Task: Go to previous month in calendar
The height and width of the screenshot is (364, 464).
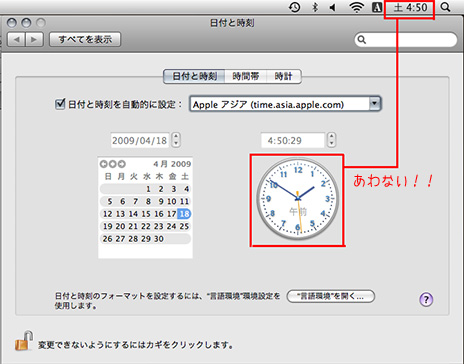Action: click(104, 164)
